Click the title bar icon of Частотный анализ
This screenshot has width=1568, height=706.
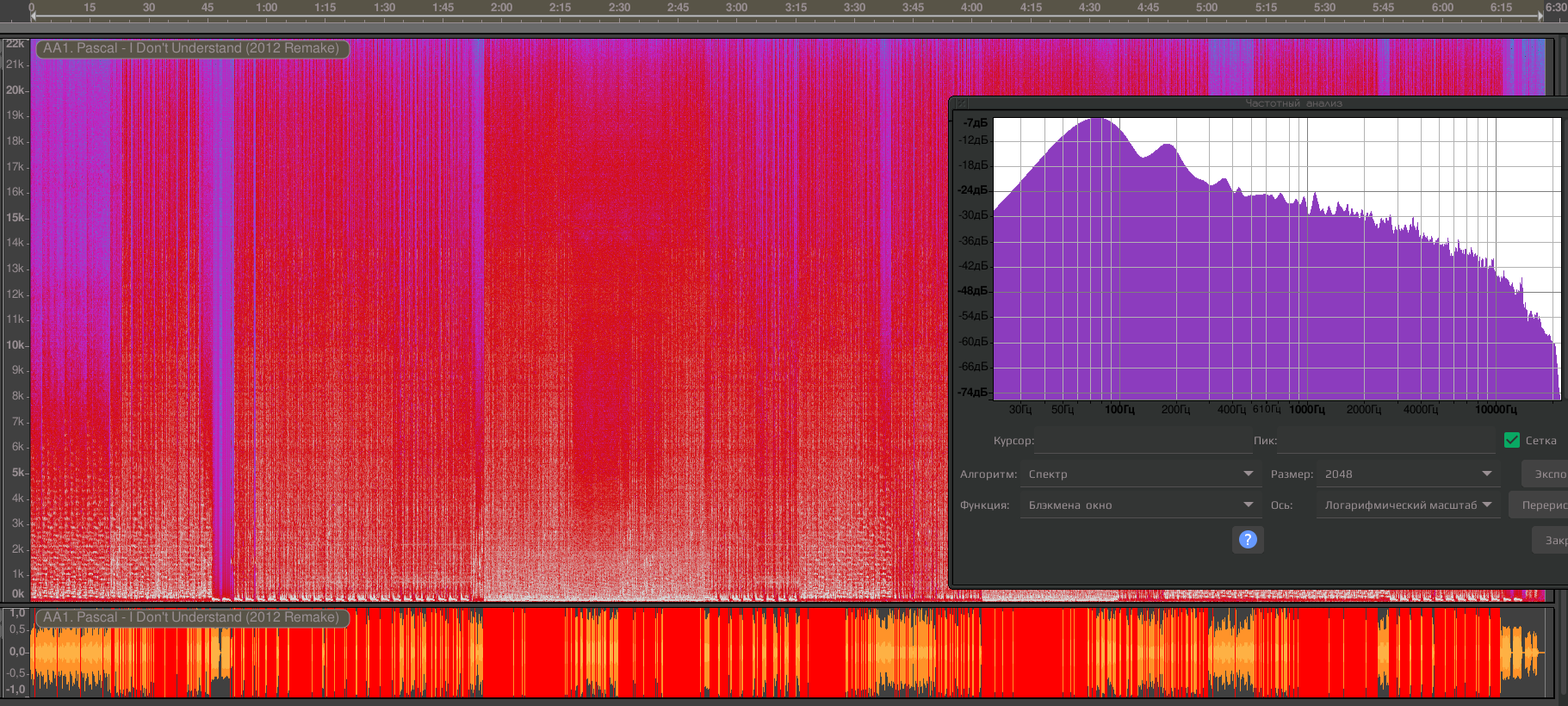962,103
